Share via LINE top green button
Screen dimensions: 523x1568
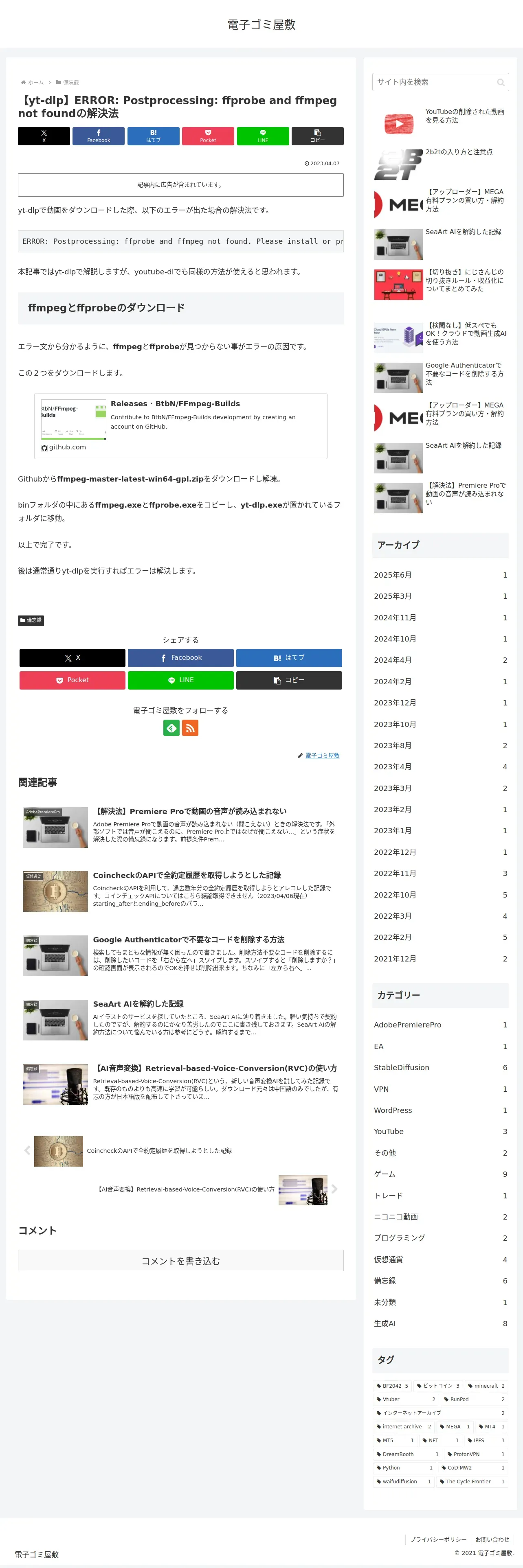tap(263, 136)
